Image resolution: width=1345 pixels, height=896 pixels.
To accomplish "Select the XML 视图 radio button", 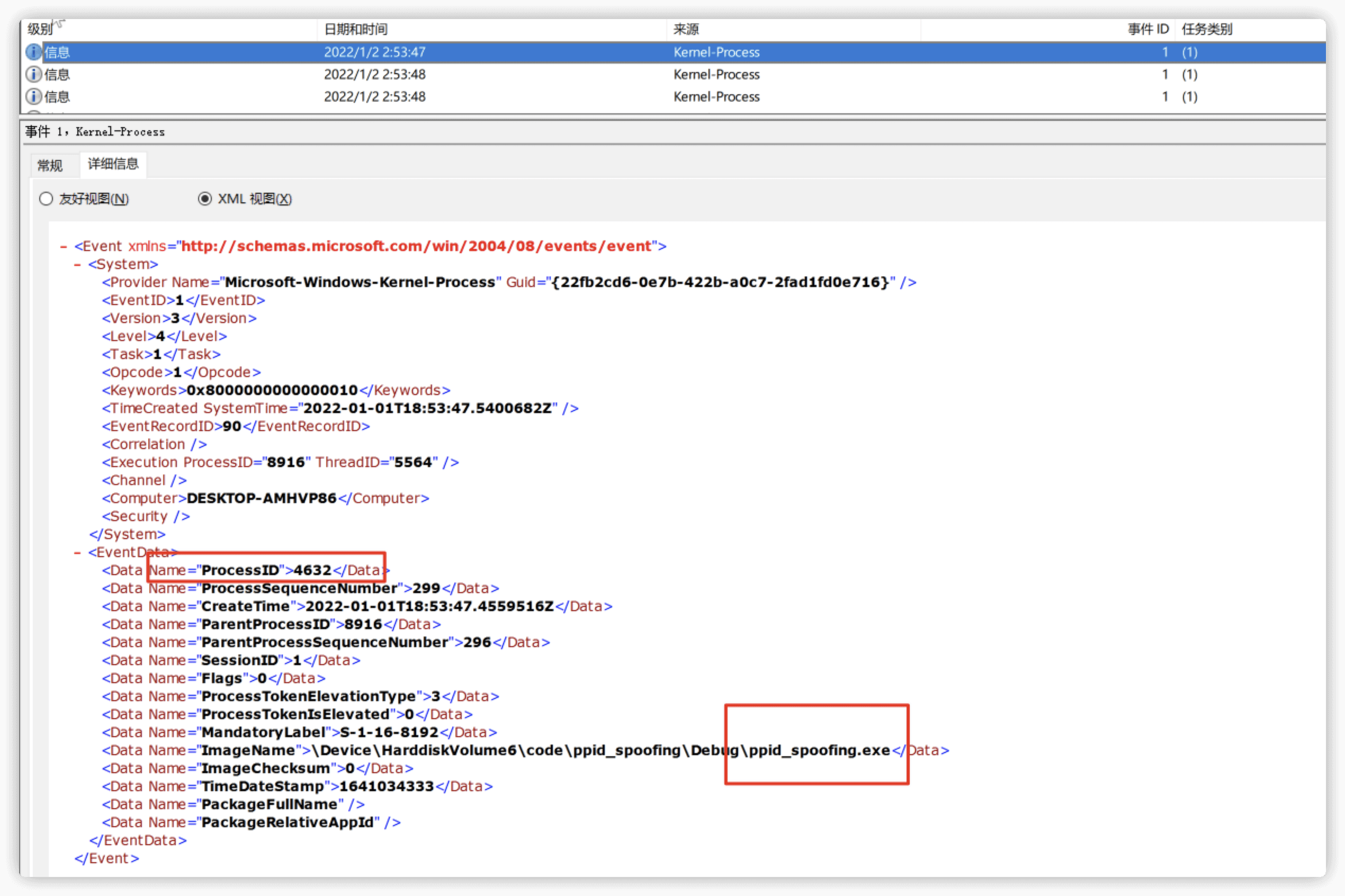I will pos(204,199).
